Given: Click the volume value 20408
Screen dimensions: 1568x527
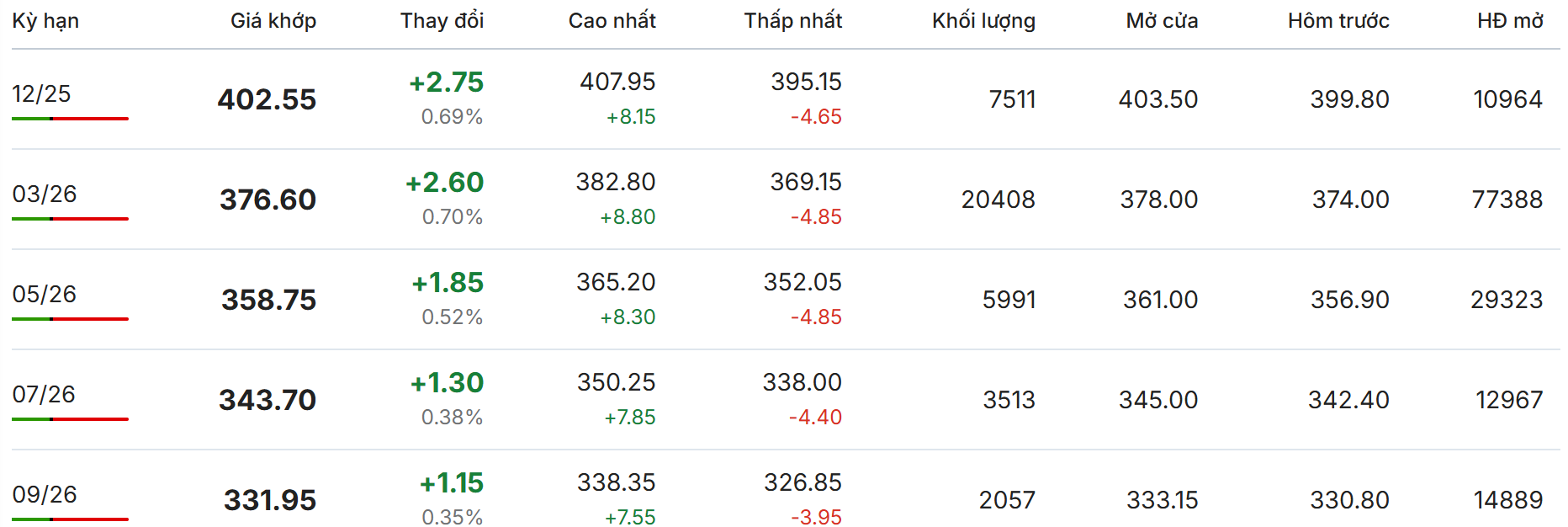Looking at the screenshot, I should pyautogui.click(x=998, y=200).
